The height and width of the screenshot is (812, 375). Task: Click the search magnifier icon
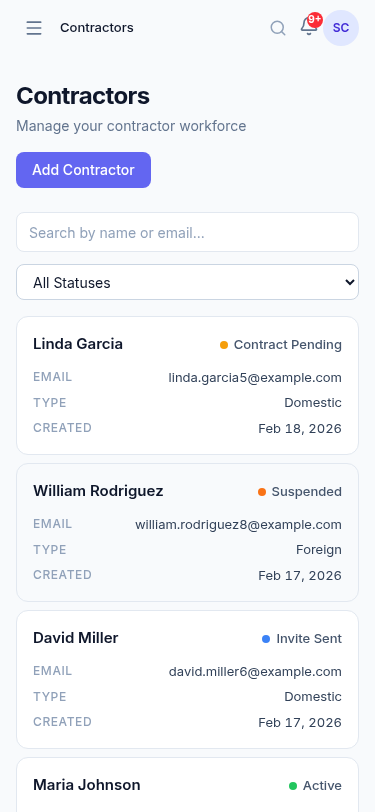click(278, 28)
